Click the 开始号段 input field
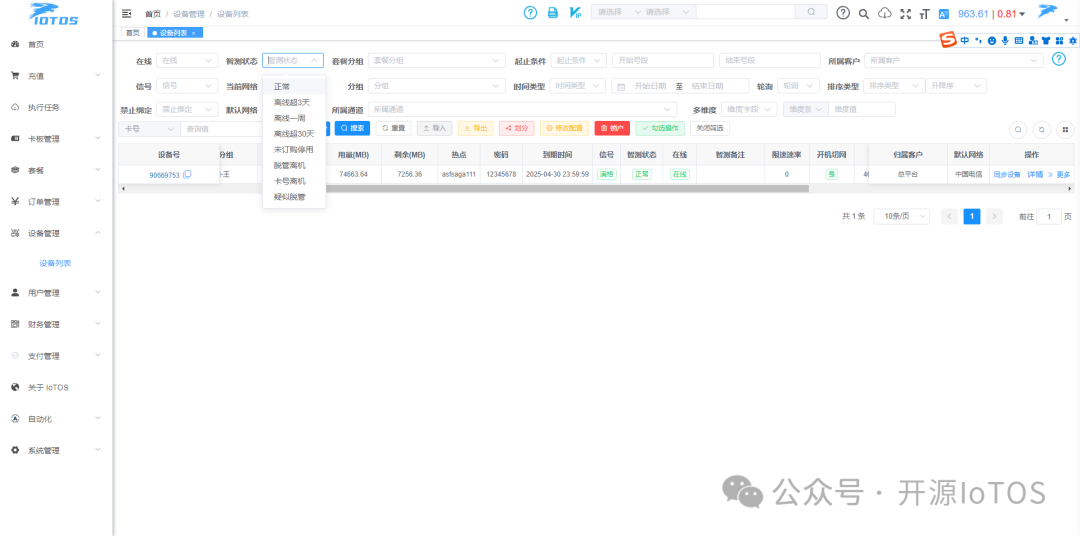The height and width of the screenshot is (536, 1080). (663, 61)
